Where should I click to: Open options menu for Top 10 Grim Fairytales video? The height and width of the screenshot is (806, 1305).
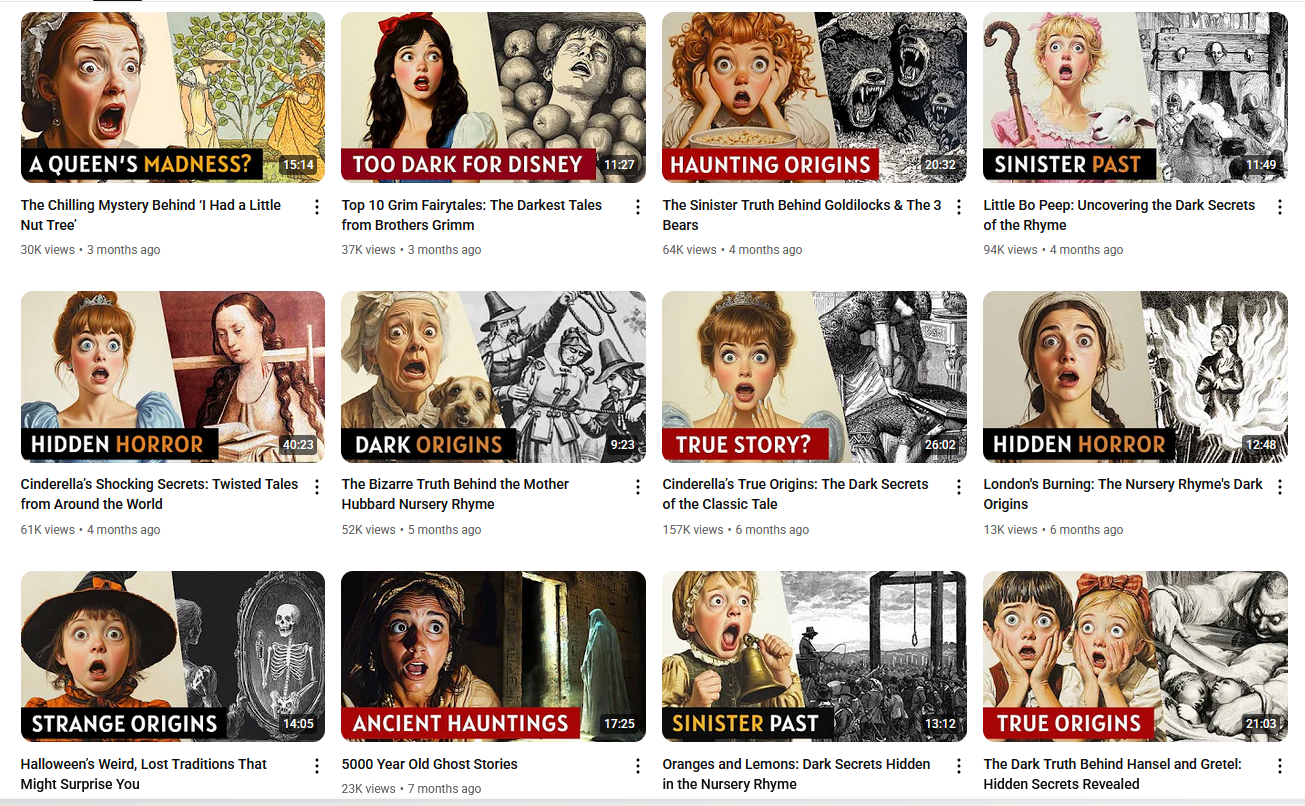[638, 207]
